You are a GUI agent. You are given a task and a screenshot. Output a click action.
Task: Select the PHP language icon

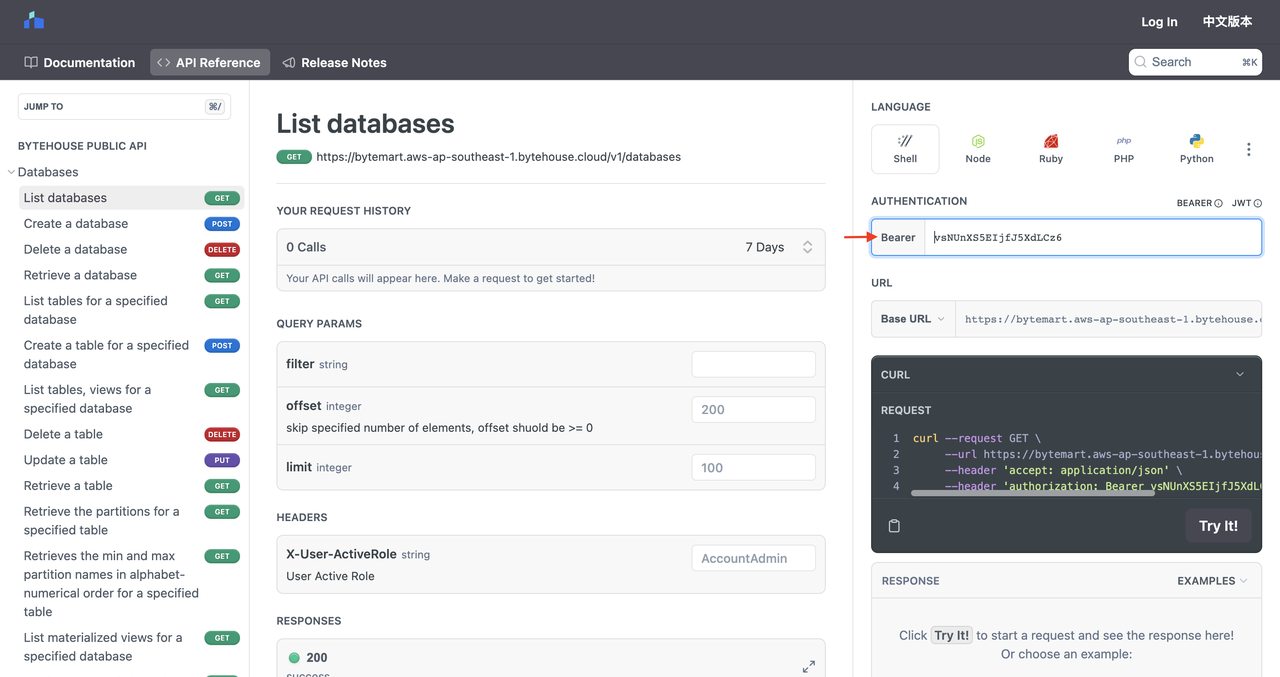pyautogui.click(x=1124, y=149)
